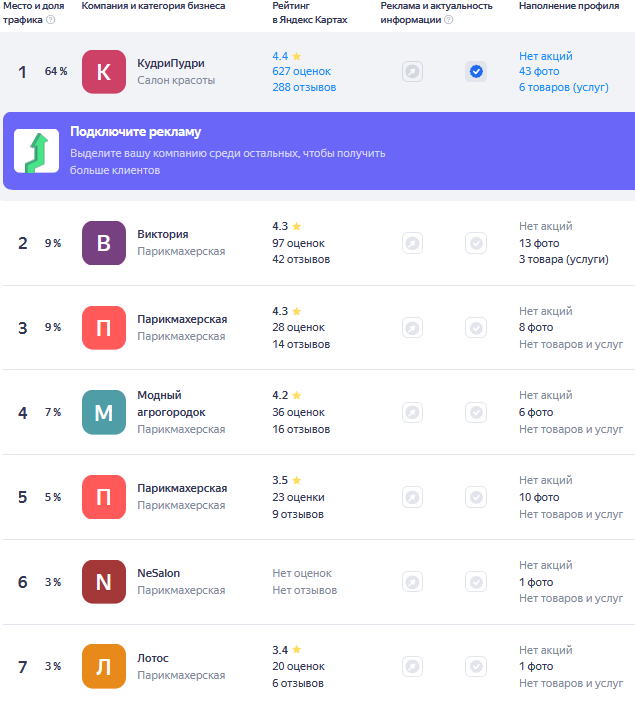635x705 pixels.
Task: Click the 36 оценок text
Action: (298, 412)
